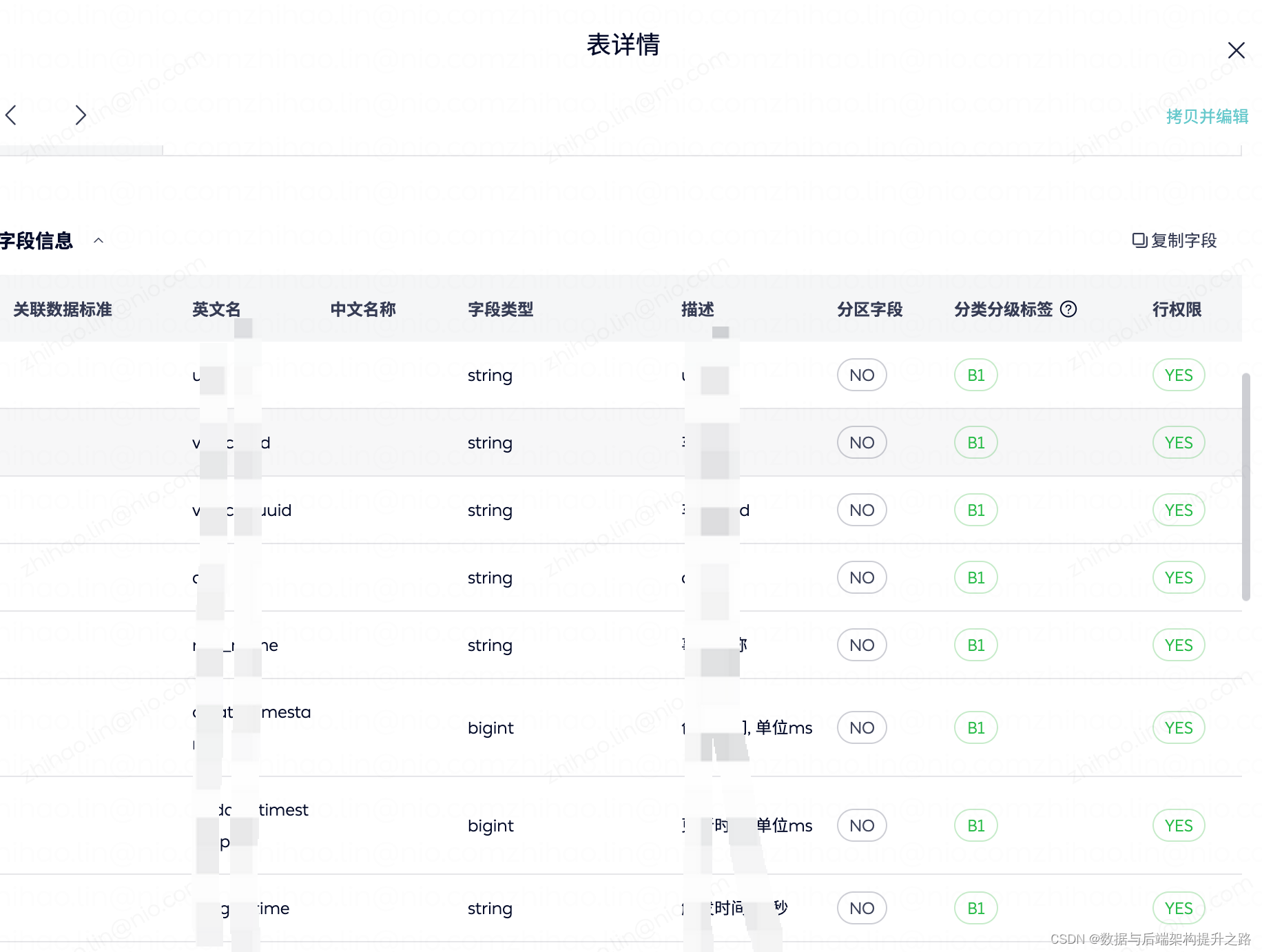This screenshot has width=1262, height=952.
Task: Click 'string' type in first row
Action: (490, 376)
